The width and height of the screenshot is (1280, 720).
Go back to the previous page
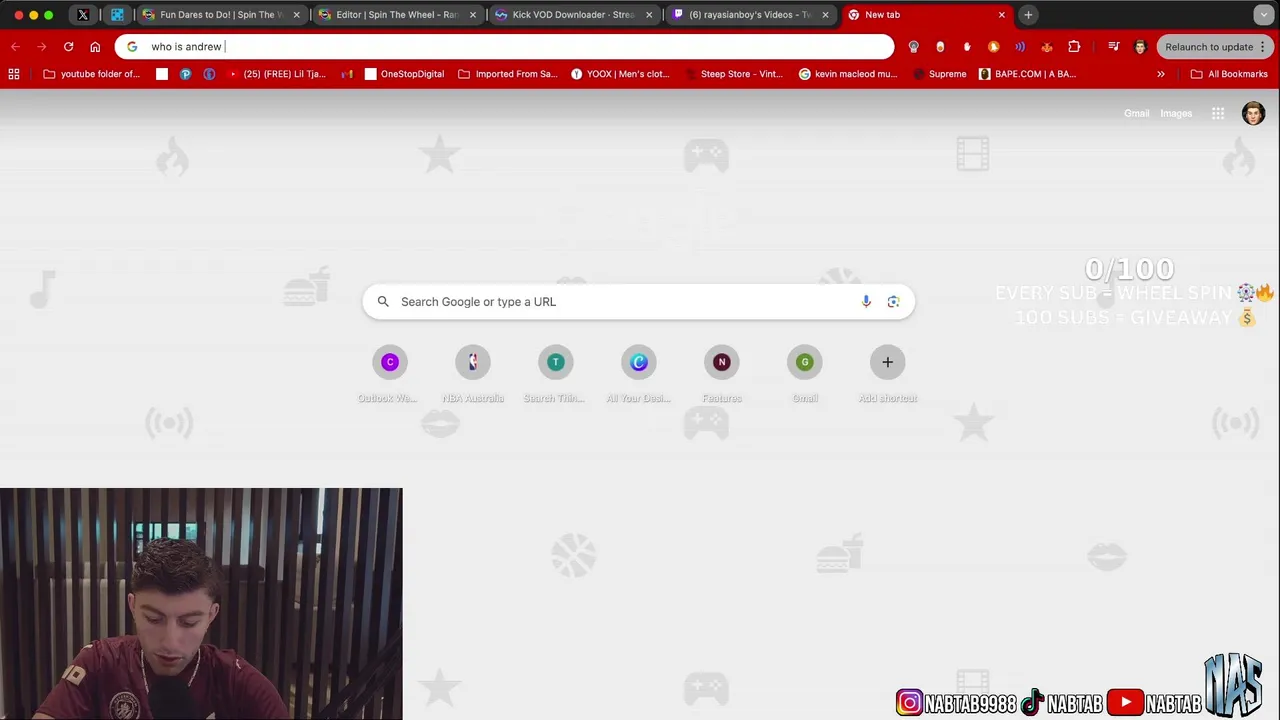tap(15, 47)
